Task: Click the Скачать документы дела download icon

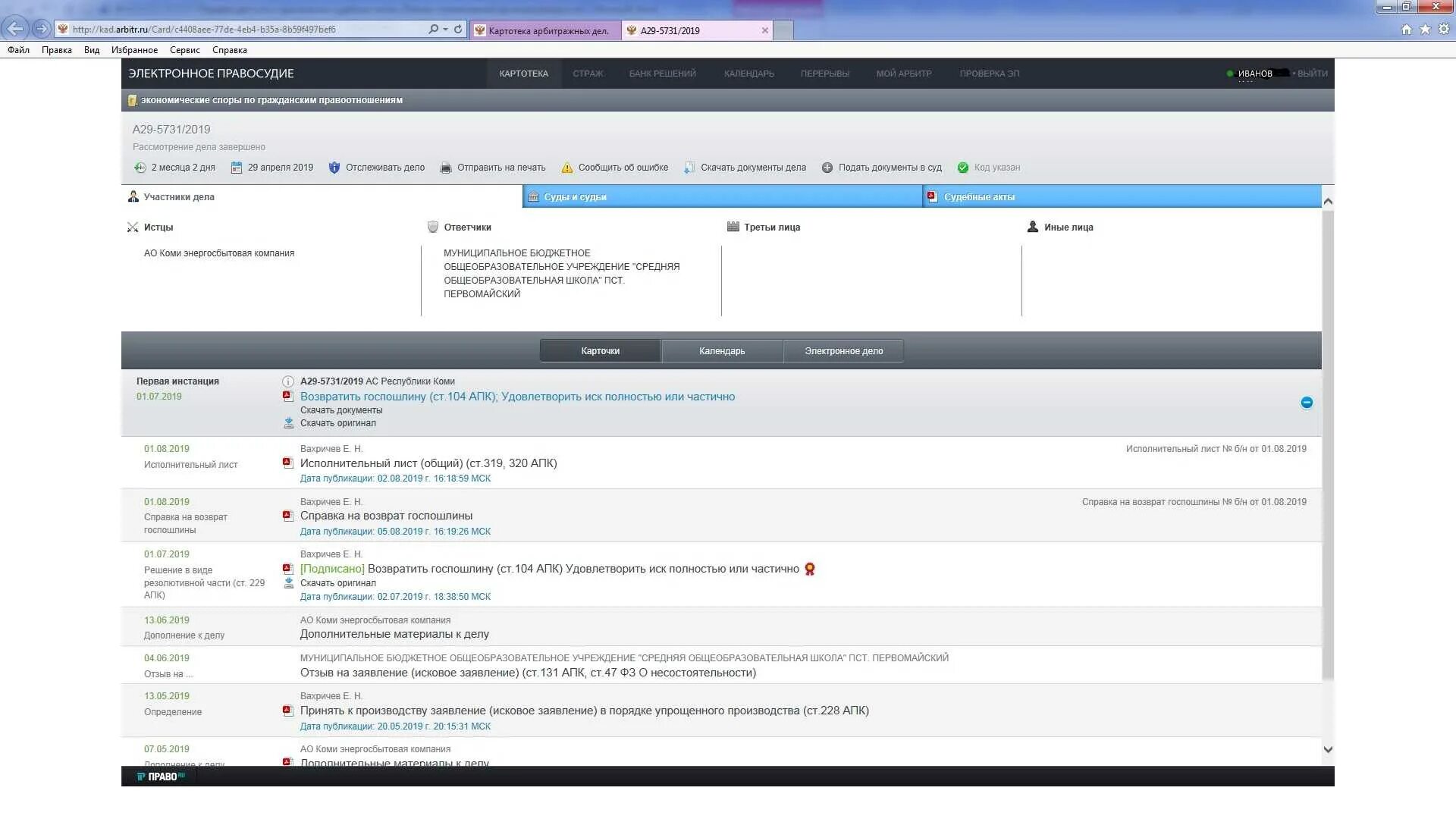Action: pyautogui.click(x=689, y=168)
